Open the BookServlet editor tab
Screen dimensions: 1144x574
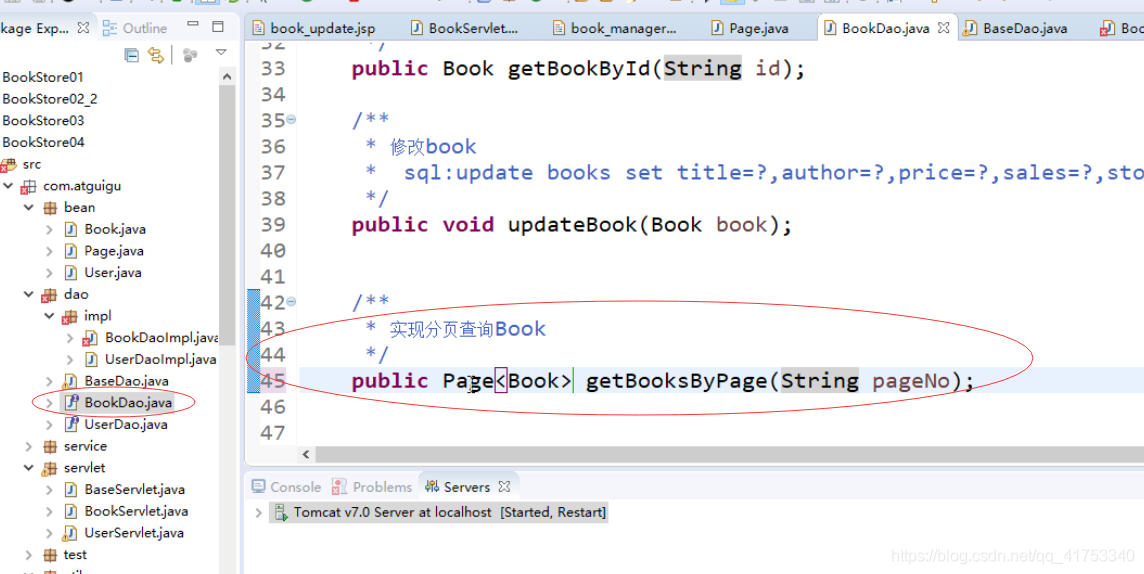click(465, 28)
